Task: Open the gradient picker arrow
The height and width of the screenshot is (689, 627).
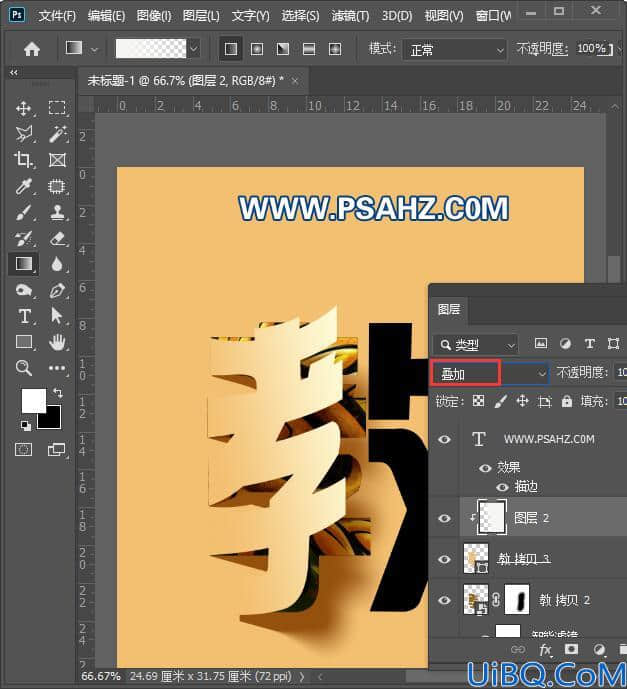Action: pyautogui.click(x=194, y=48)
